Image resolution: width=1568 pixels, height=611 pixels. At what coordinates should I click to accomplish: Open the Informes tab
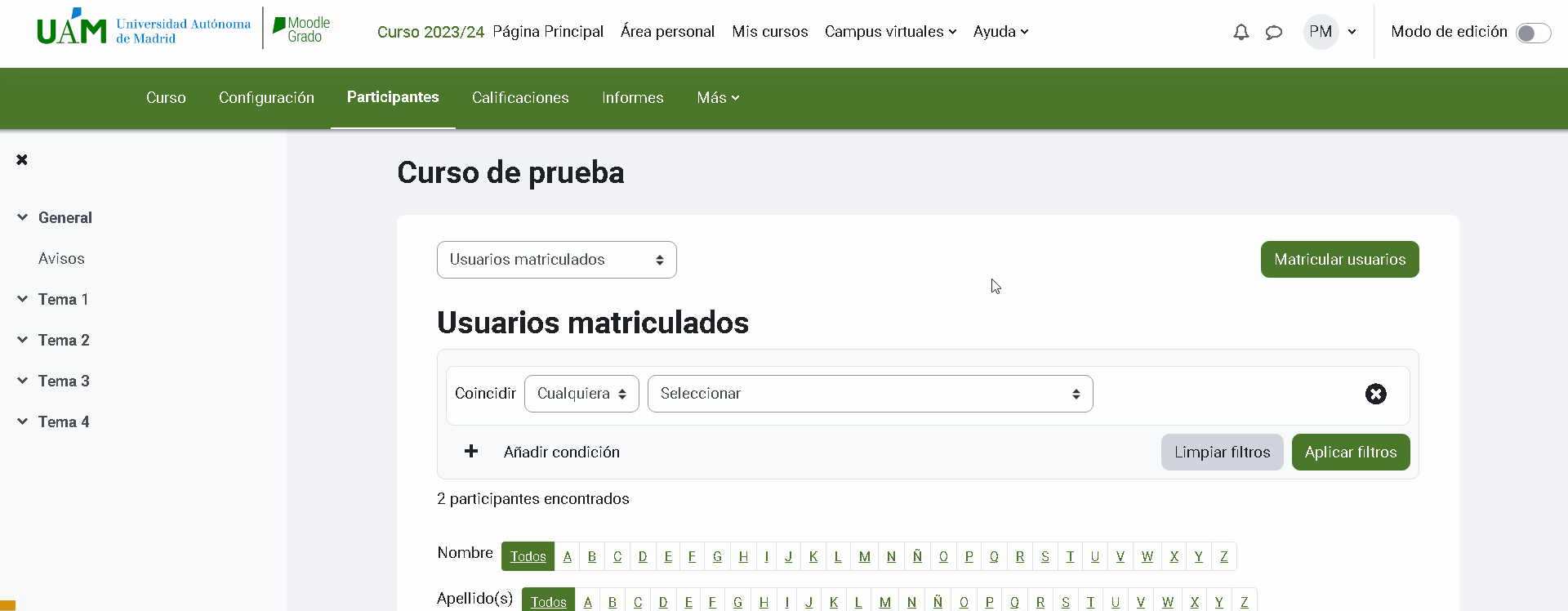tap(633, 98)
